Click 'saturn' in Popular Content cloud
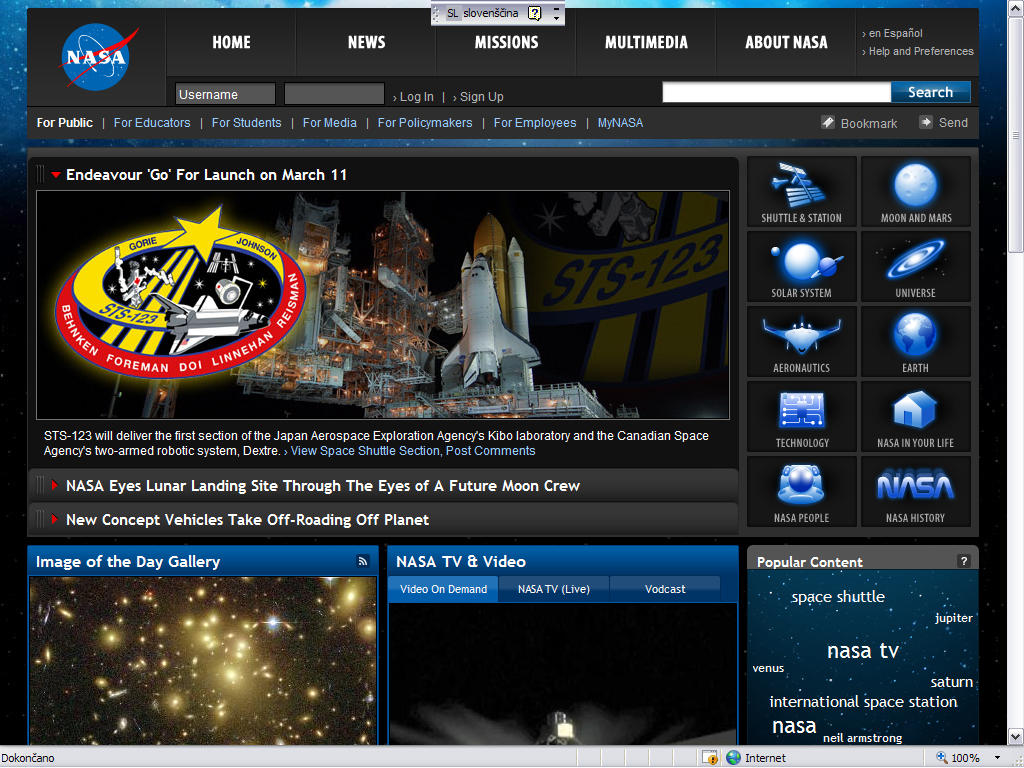Image resolution: width=1024 pixels, height=768 pixels. (x=952, y=682)
